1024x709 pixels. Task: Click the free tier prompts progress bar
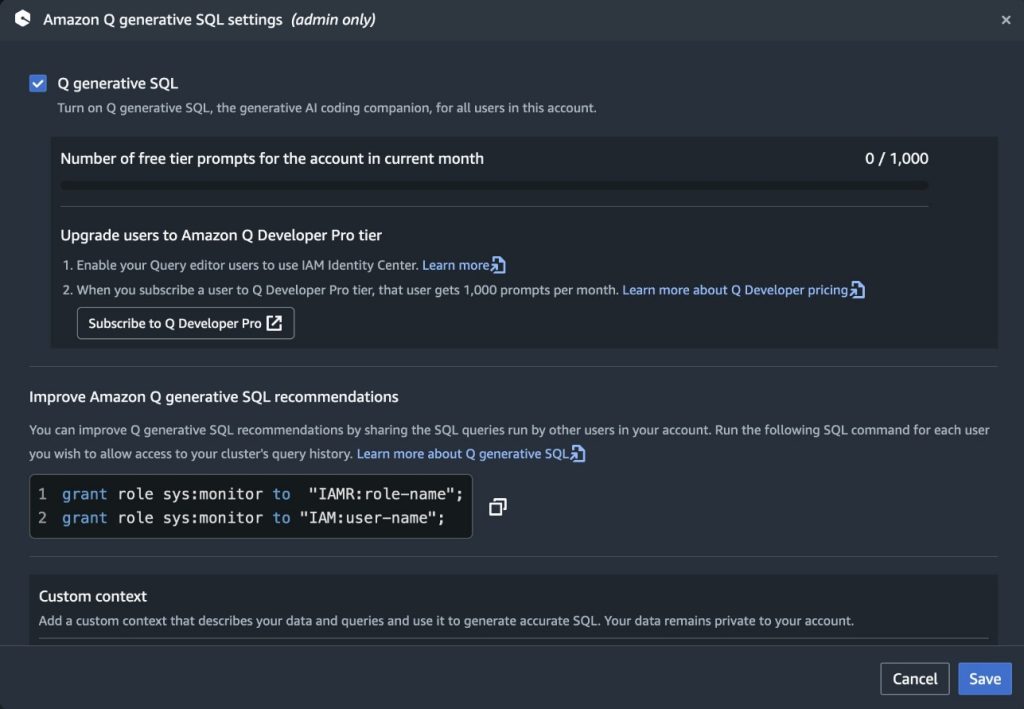[x=494, y=185]
